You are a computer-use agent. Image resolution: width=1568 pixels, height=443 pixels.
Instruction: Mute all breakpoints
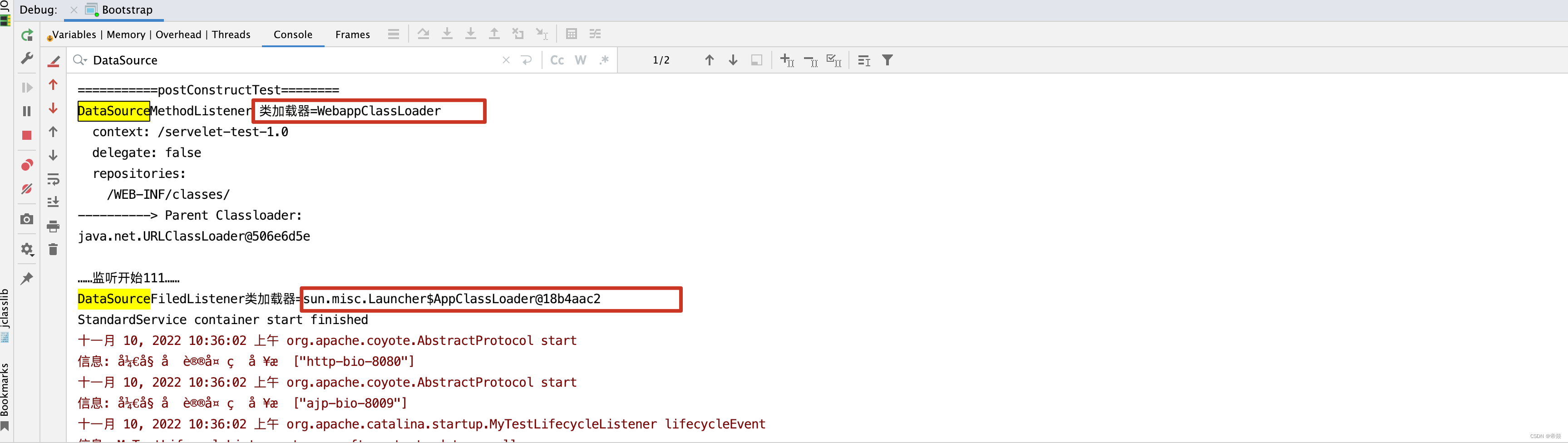(x=27, y=189)
